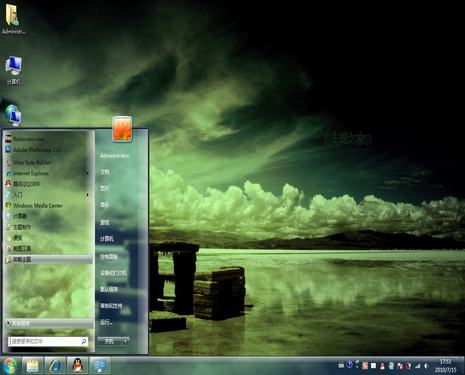Expand the Internet Explorer jump list arrow

(88, 173)
